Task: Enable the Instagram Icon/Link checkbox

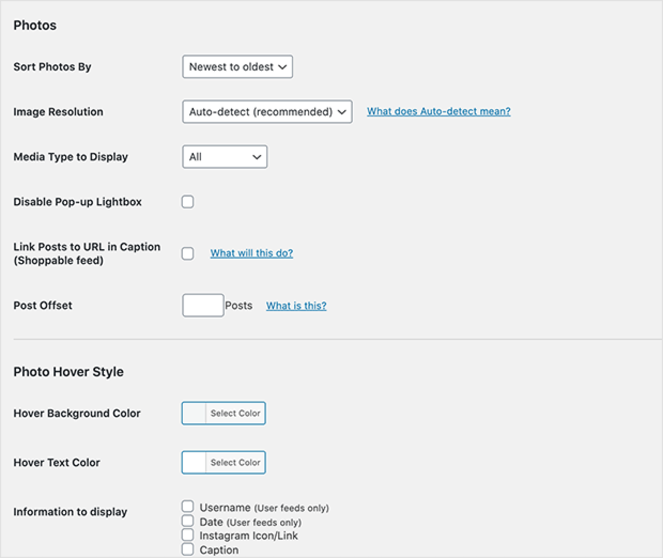Action: pos(188,535)
